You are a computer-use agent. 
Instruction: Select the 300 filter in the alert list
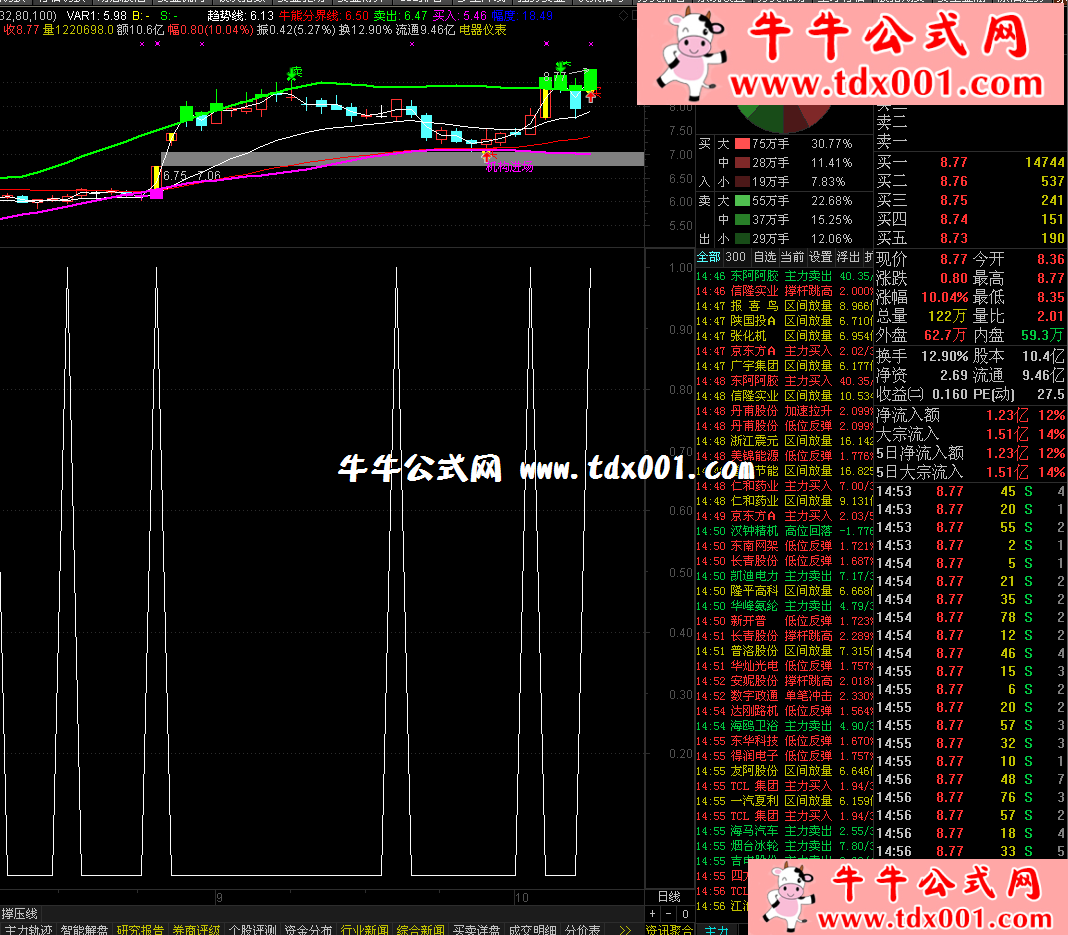coord(736,257)
